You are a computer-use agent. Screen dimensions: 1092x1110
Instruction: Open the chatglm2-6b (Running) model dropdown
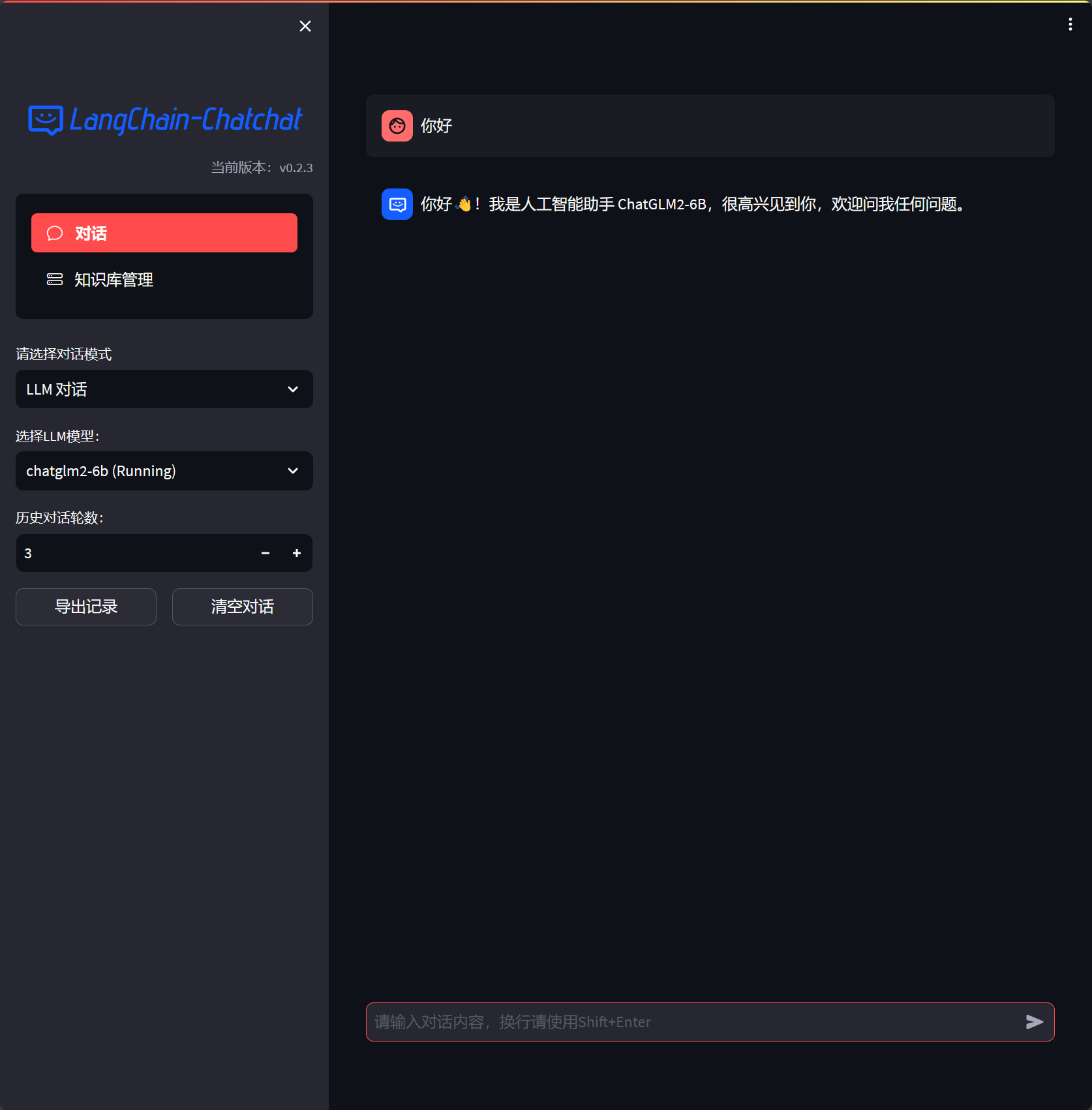(x=150, y=471)
